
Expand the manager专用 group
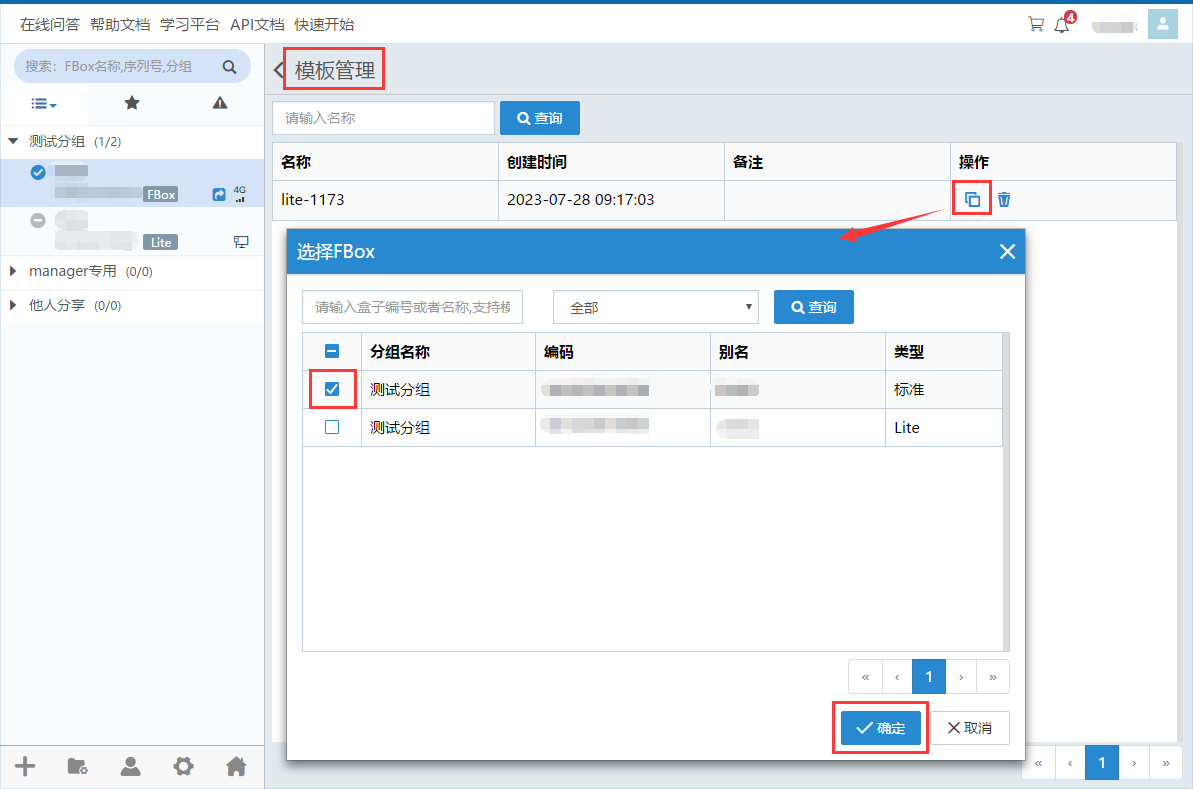pyautogui.click(x=13, y=271)
